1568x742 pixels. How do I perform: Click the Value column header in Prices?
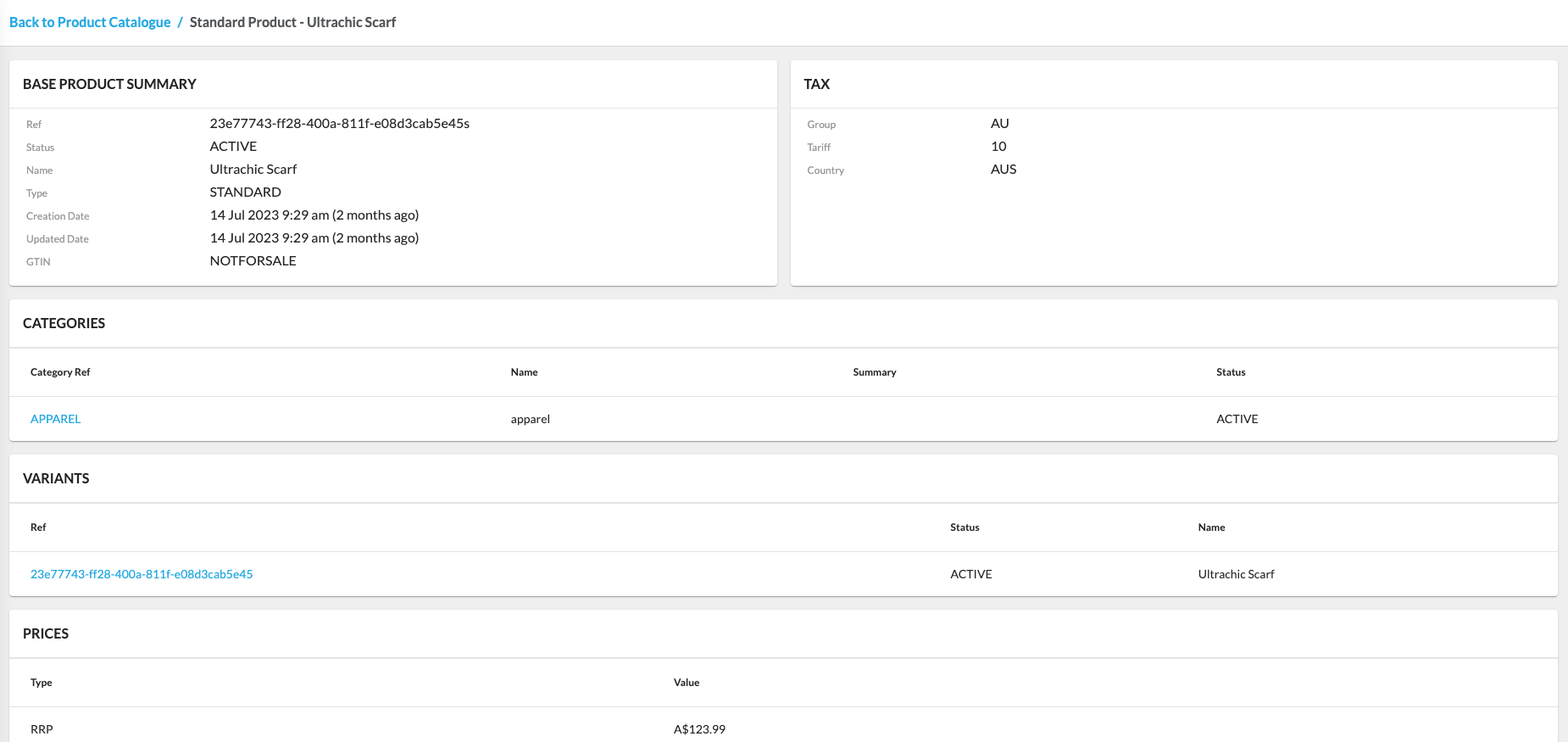coord(686,683)
